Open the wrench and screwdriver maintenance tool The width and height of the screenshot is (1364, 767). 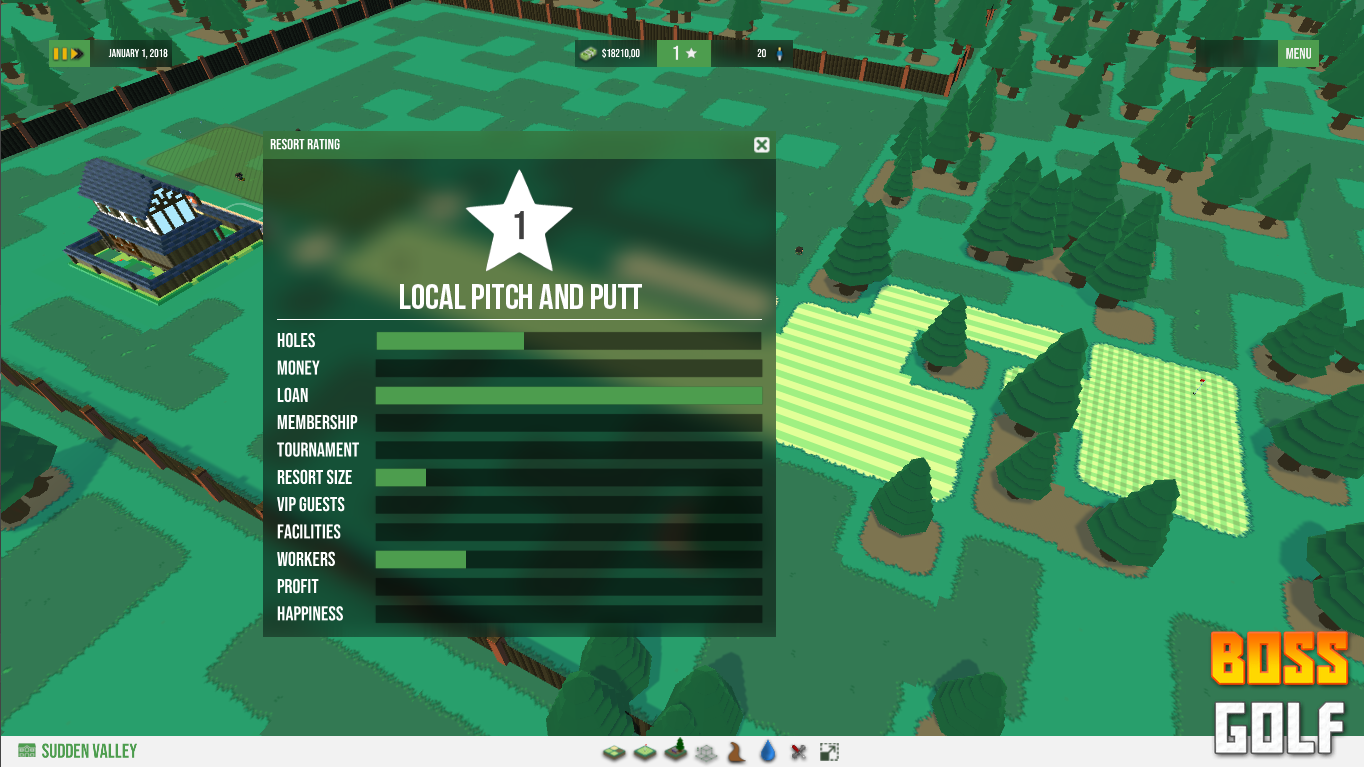798,752
